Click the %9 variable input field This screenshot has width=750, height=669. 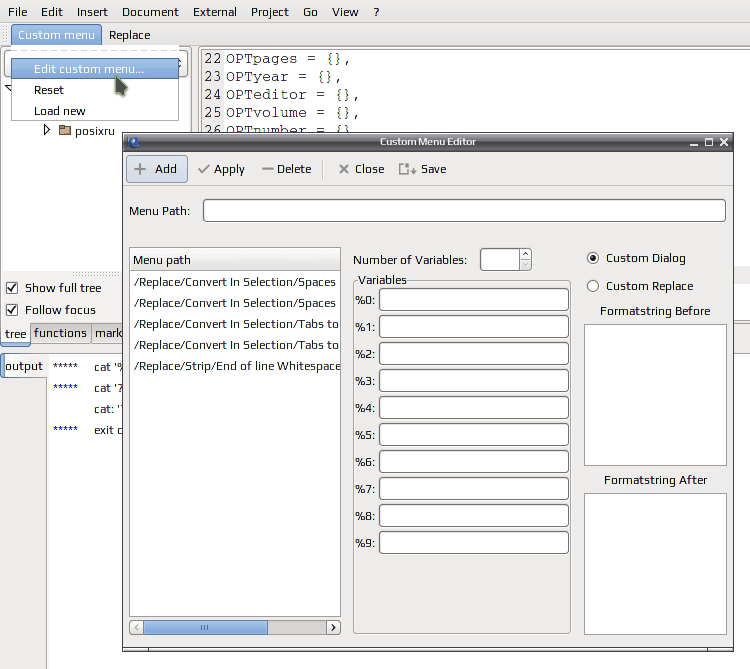pyautogui.click(x=474, y=543)
